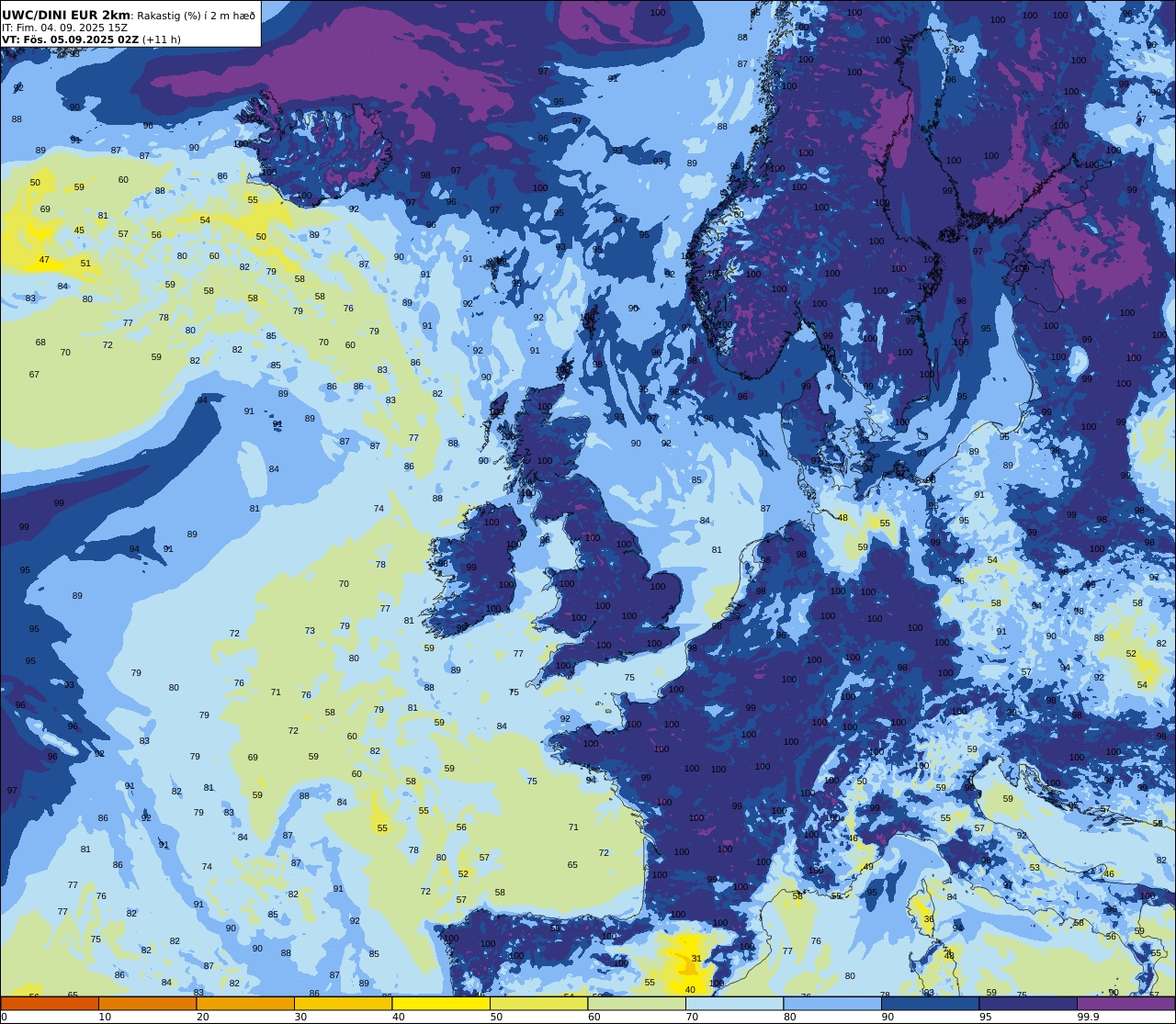Screen dimensions: 1176x1024
Task: Click the 30–40 amber legend swatch
Action: [343, 1004]
